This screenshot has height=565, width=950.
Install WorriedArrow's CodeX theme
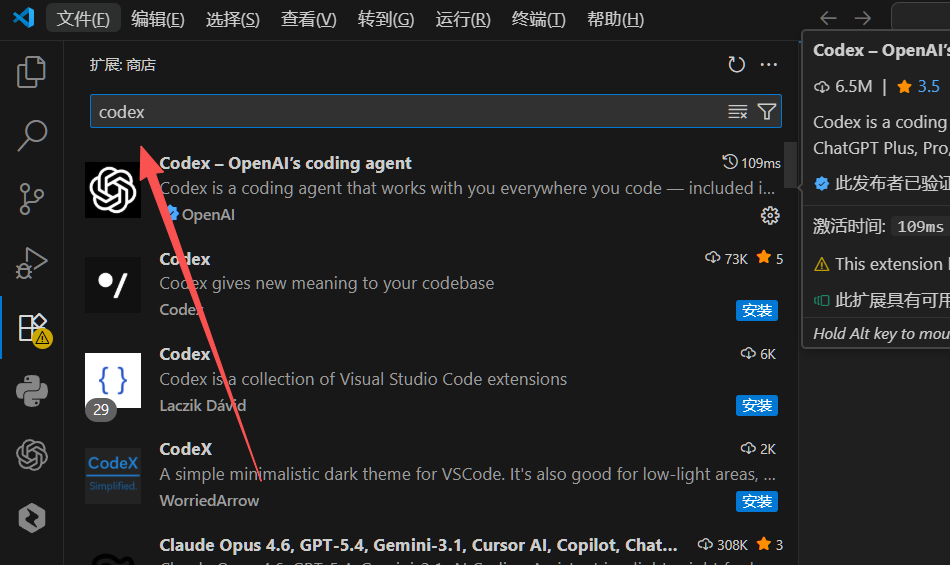tap(757, 501)
